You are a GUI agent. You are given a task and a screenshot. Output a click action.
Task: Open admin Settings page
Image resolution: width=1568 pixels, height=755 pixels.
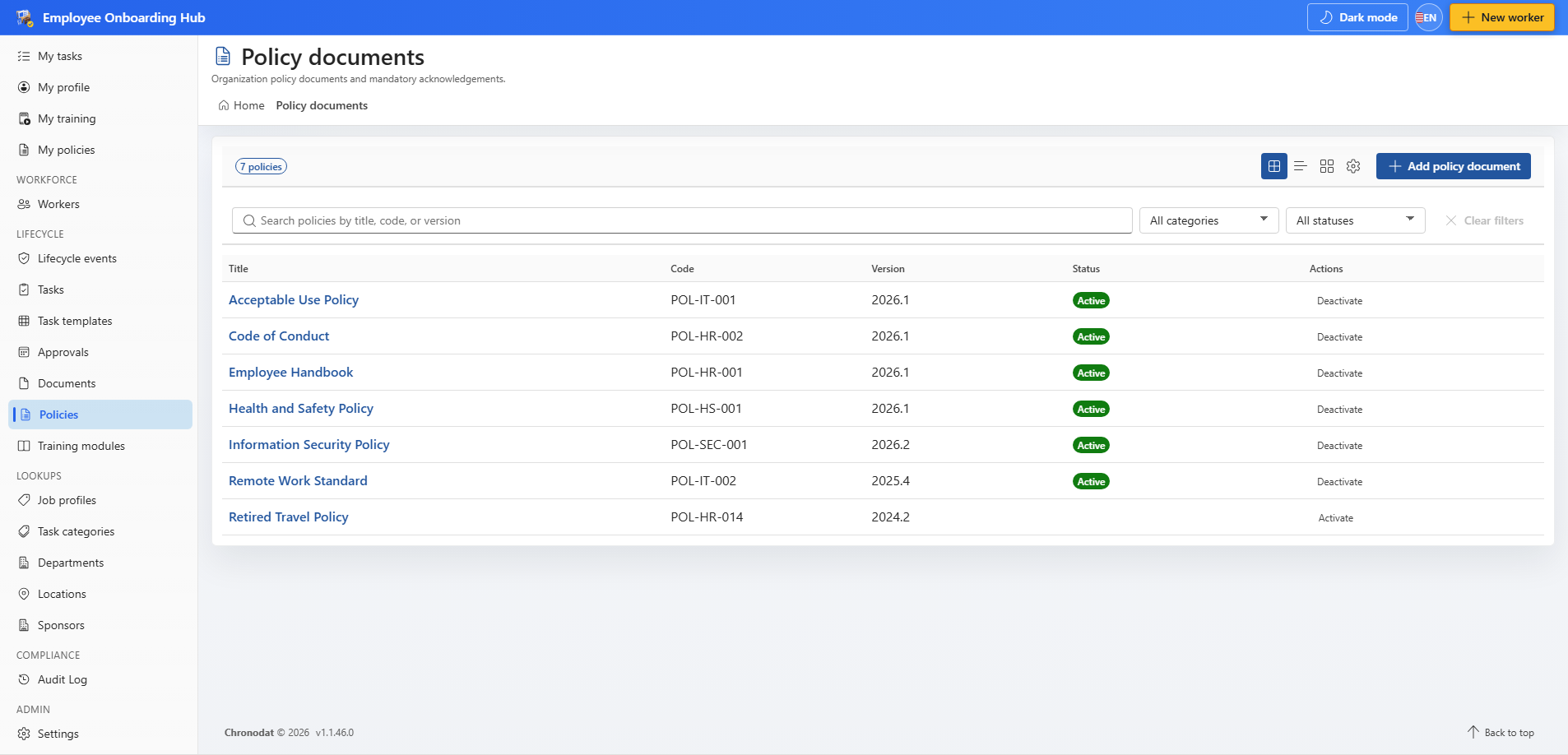(100, 734)
